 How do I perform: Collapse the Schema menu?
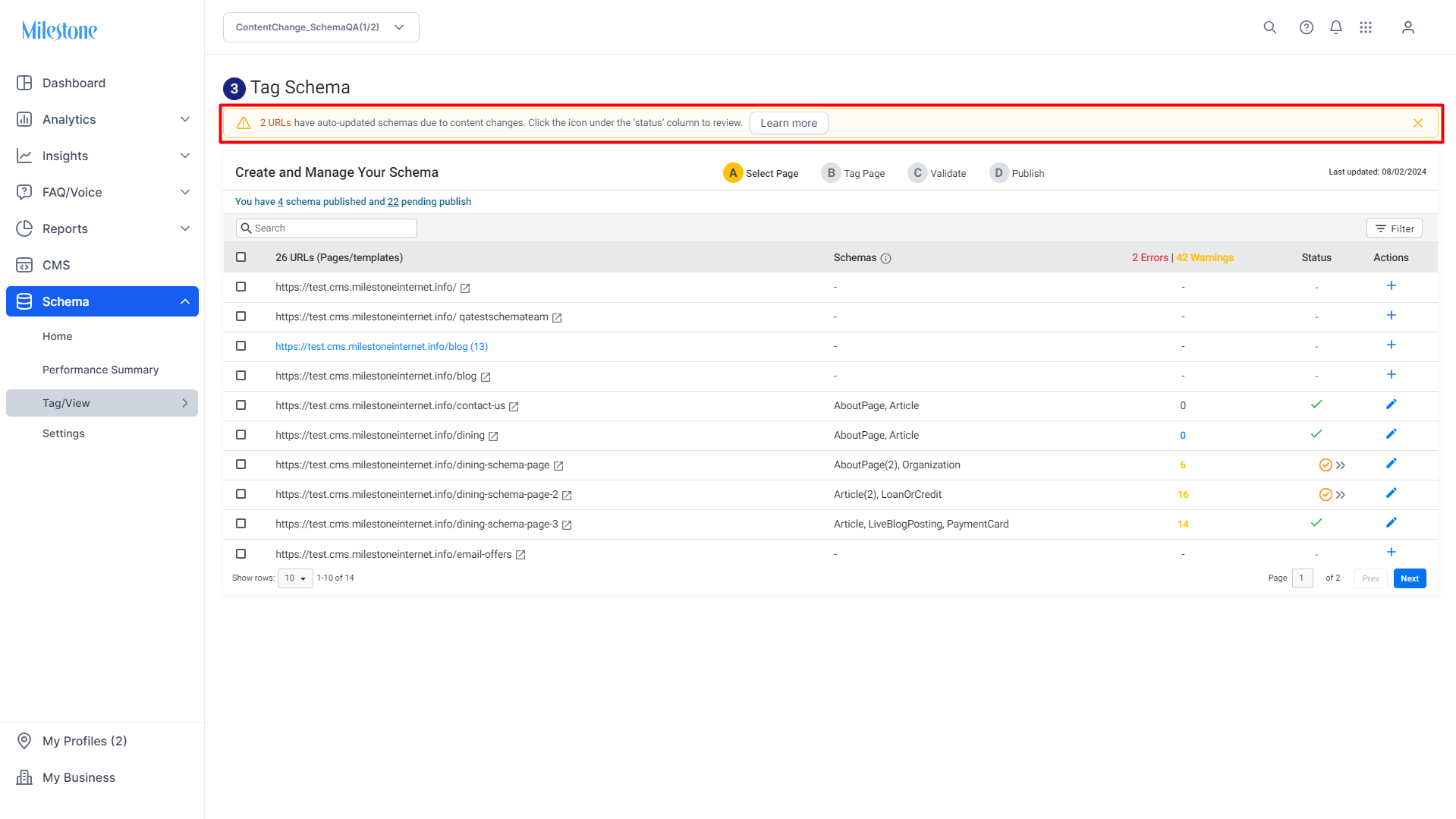coord(185,301)
